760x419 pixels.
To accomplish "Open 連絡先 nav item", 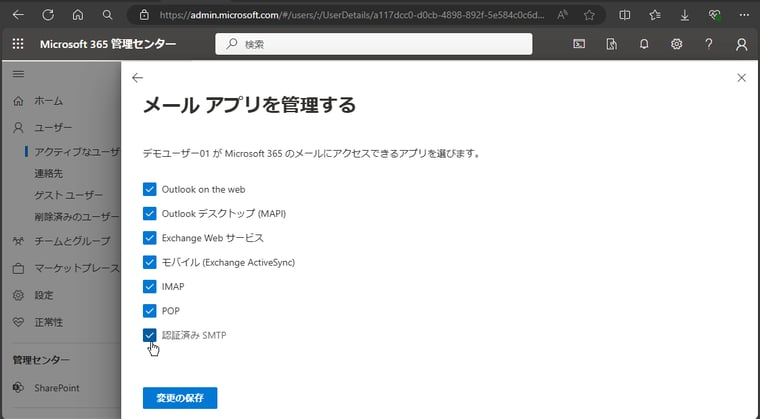I will pyautogui.click(x=48, y=173).
